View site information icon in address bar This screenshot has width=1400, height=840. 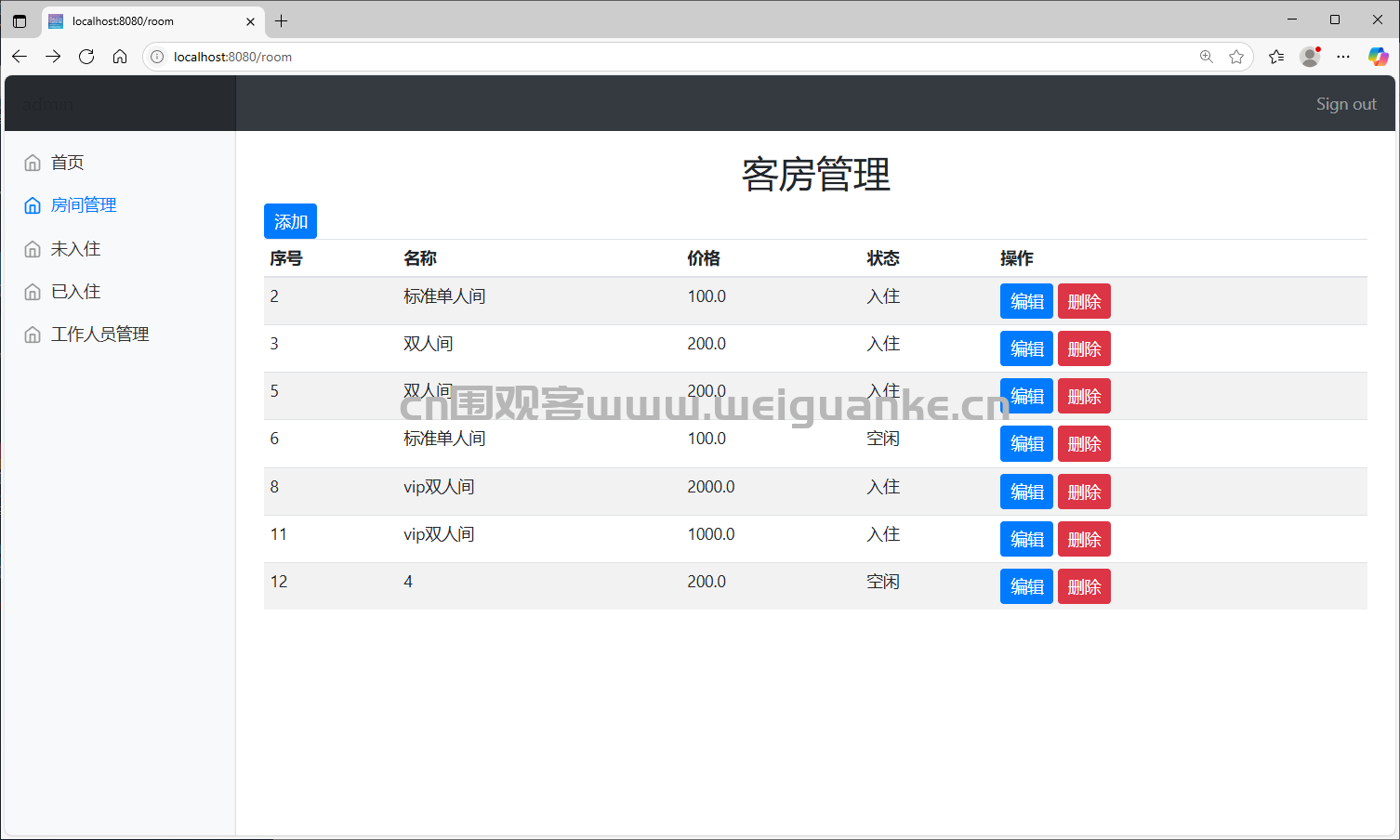tap(157, 57)
